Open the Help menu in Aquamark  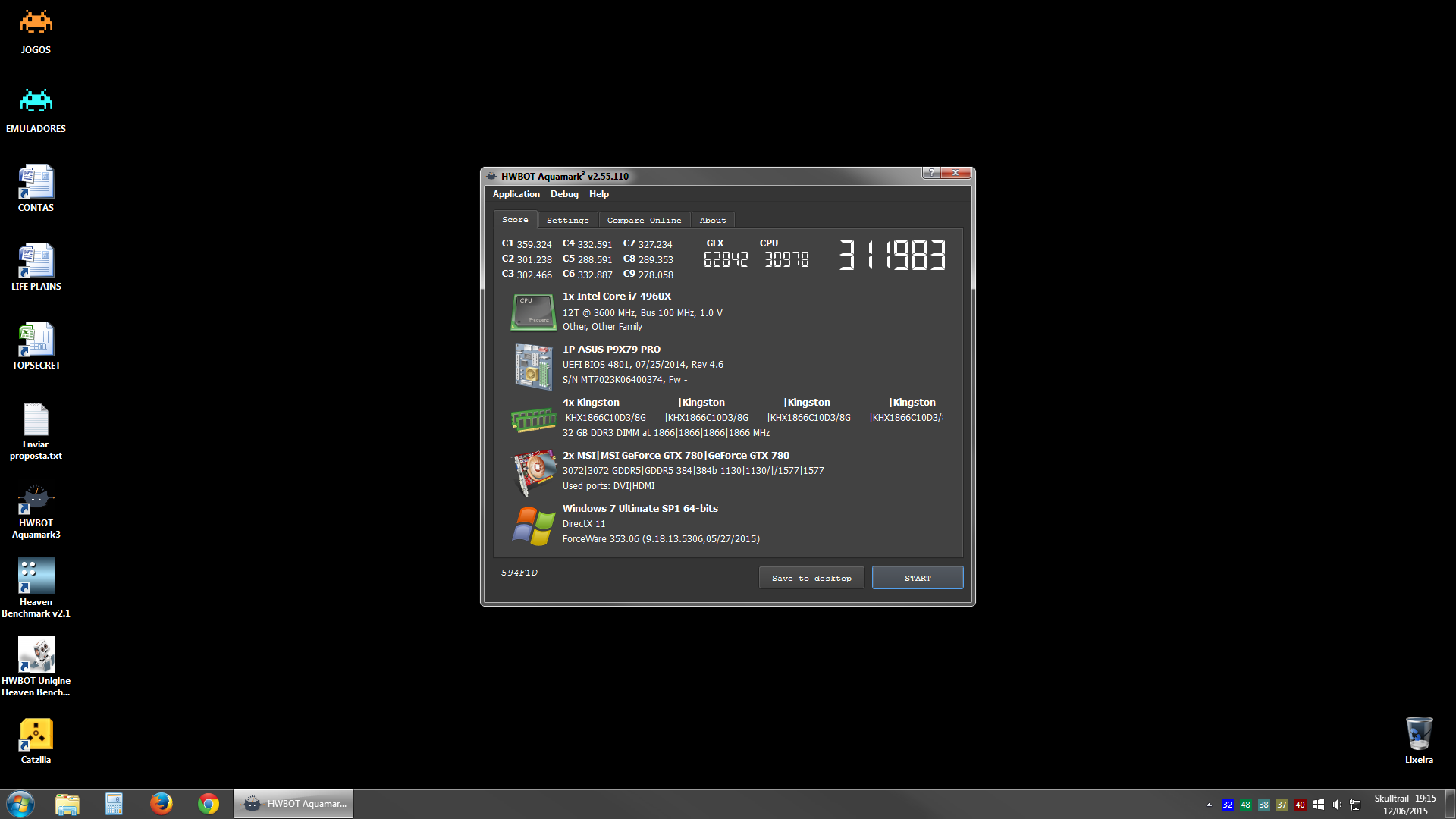[x=599, y=194]
